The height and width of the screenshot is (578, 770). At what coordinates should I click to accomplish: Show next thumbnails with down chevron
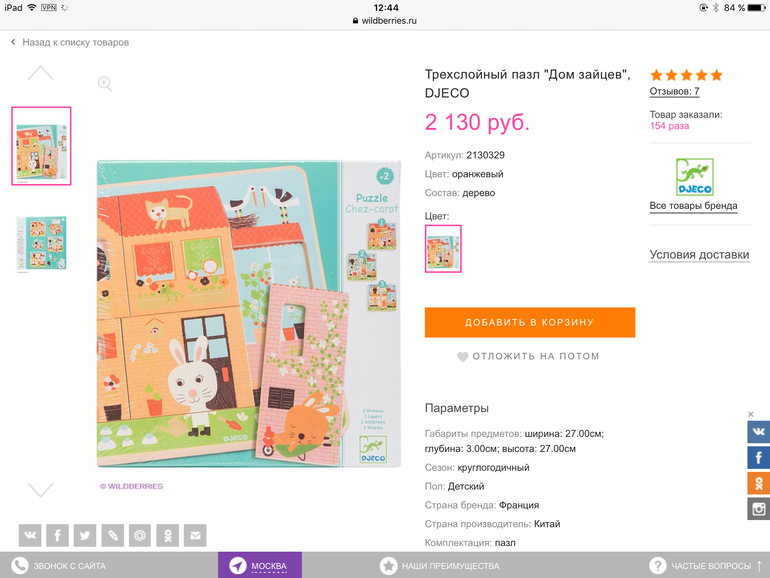[x=41, y=490]
